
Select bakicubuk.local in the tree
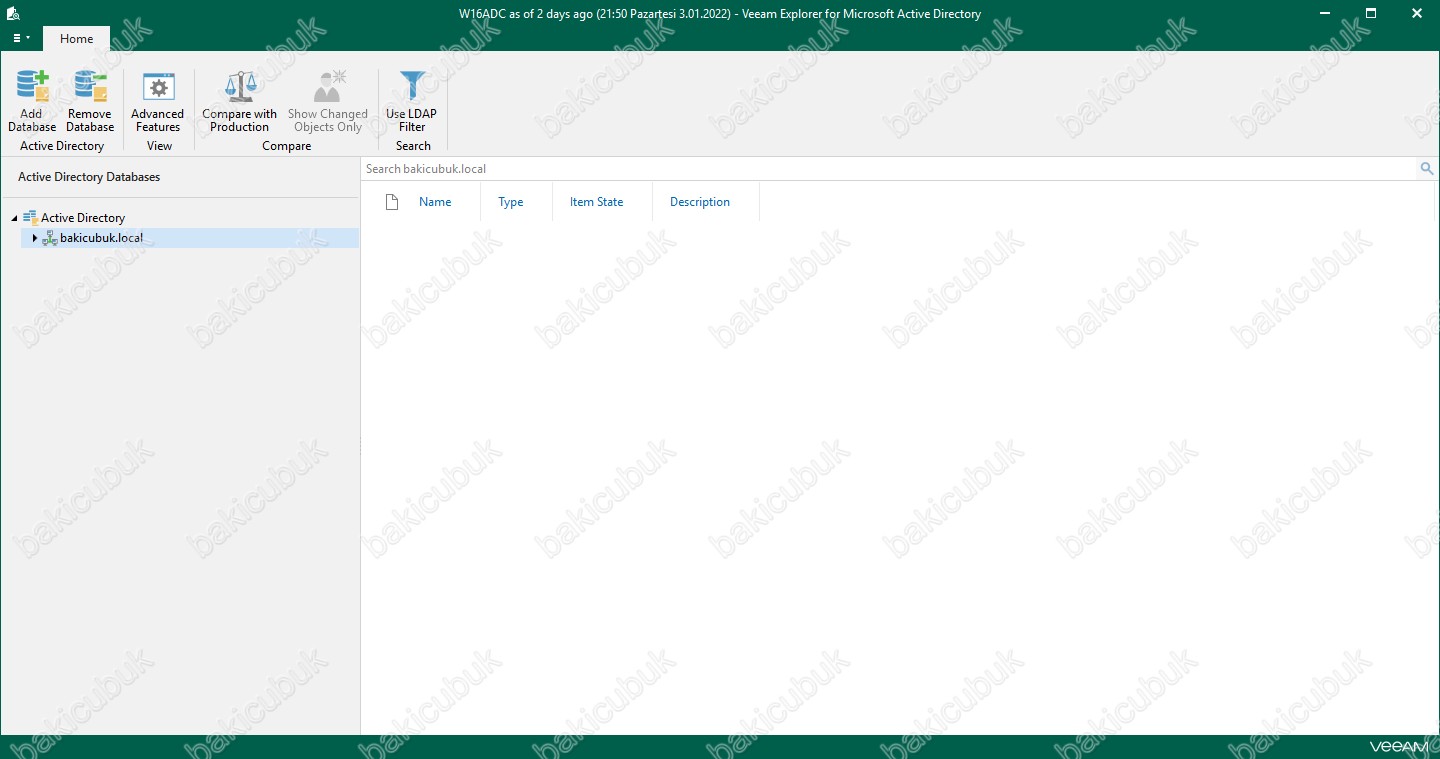(x=101, y=238)
